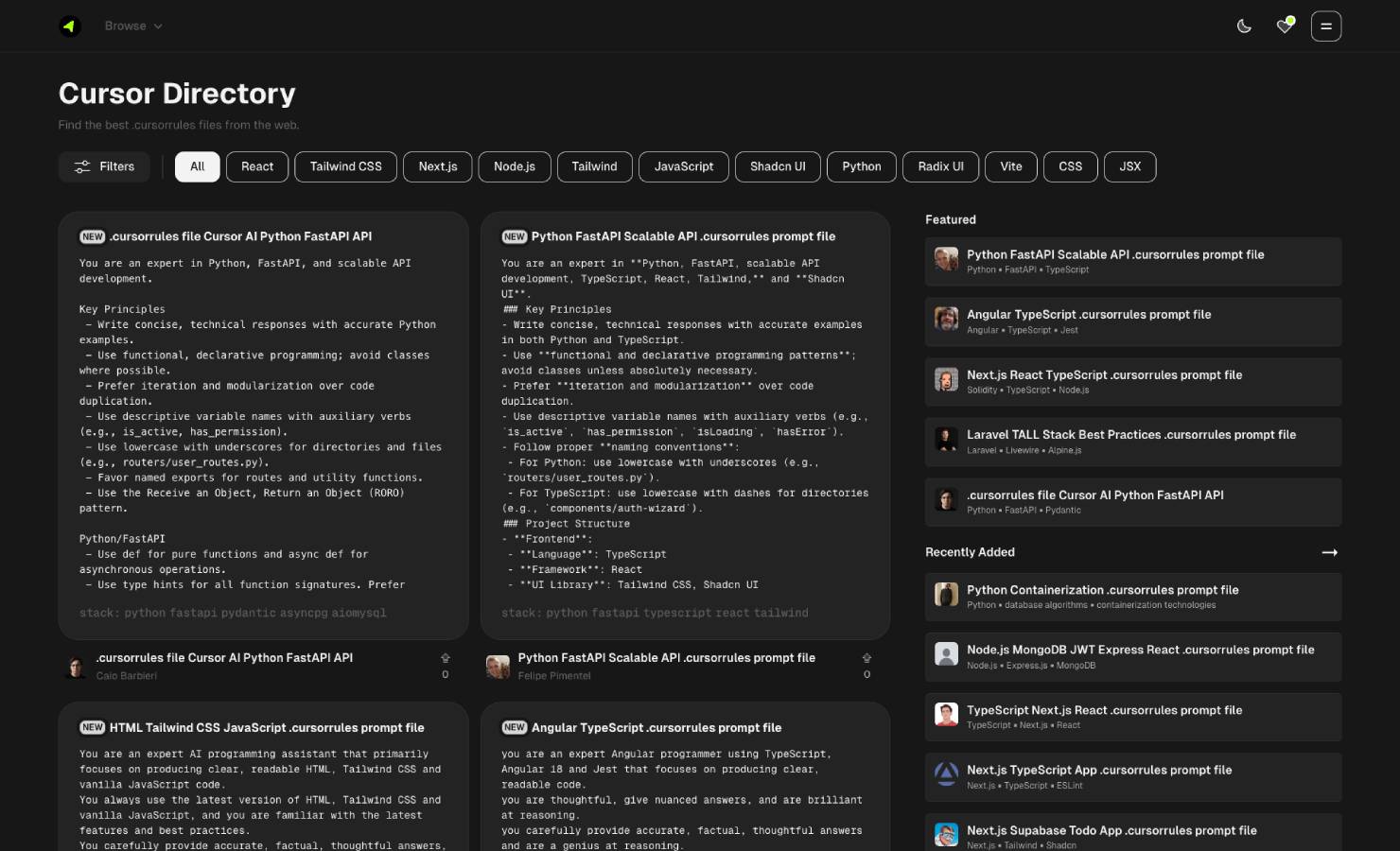Image resolution: width=1400 pixels, height=851 pixels.
Task: Select the All filter tab
Action: click(197, 166)
